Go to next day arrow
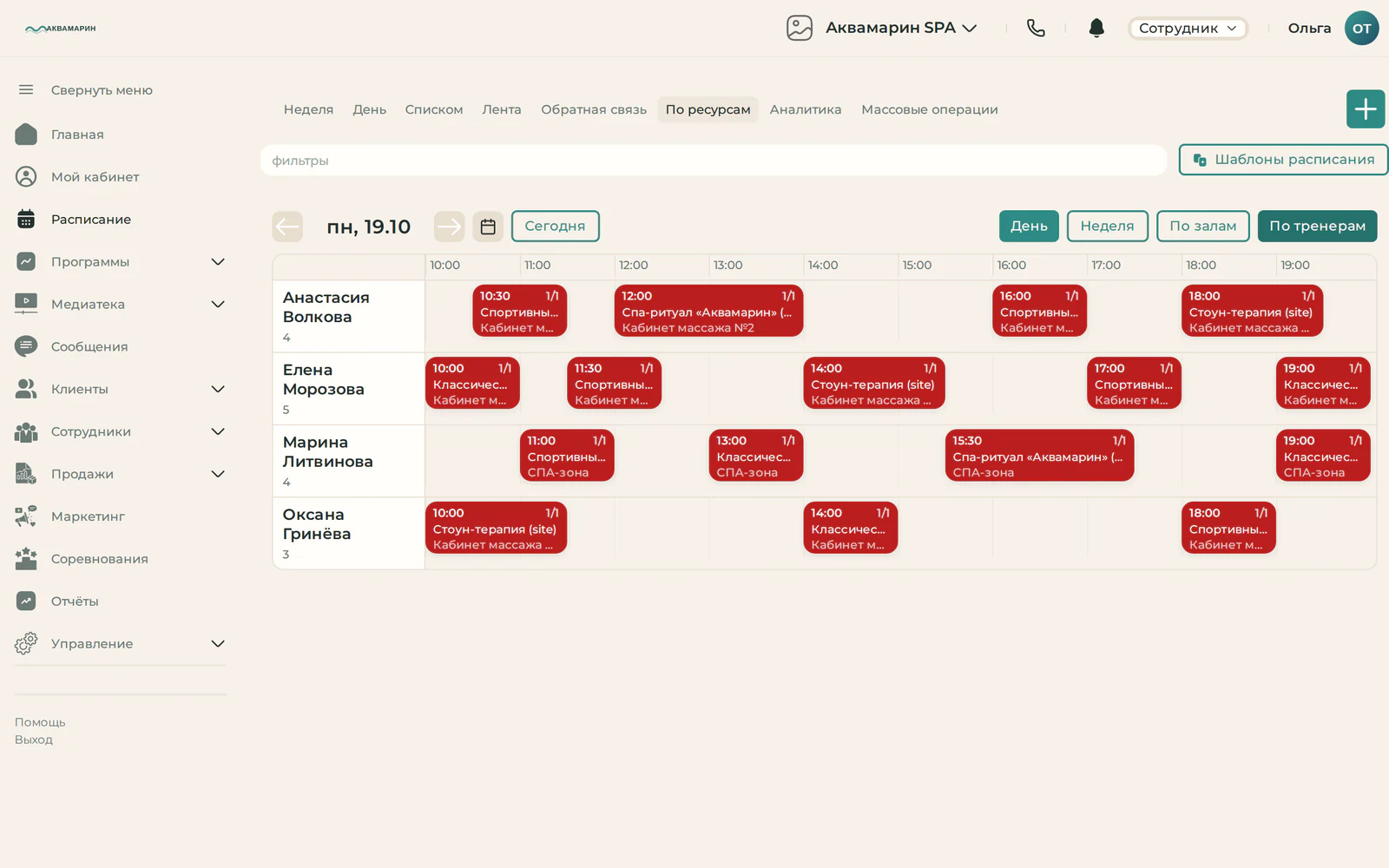Screen dimensions: 1389x868 pos(450,227)
